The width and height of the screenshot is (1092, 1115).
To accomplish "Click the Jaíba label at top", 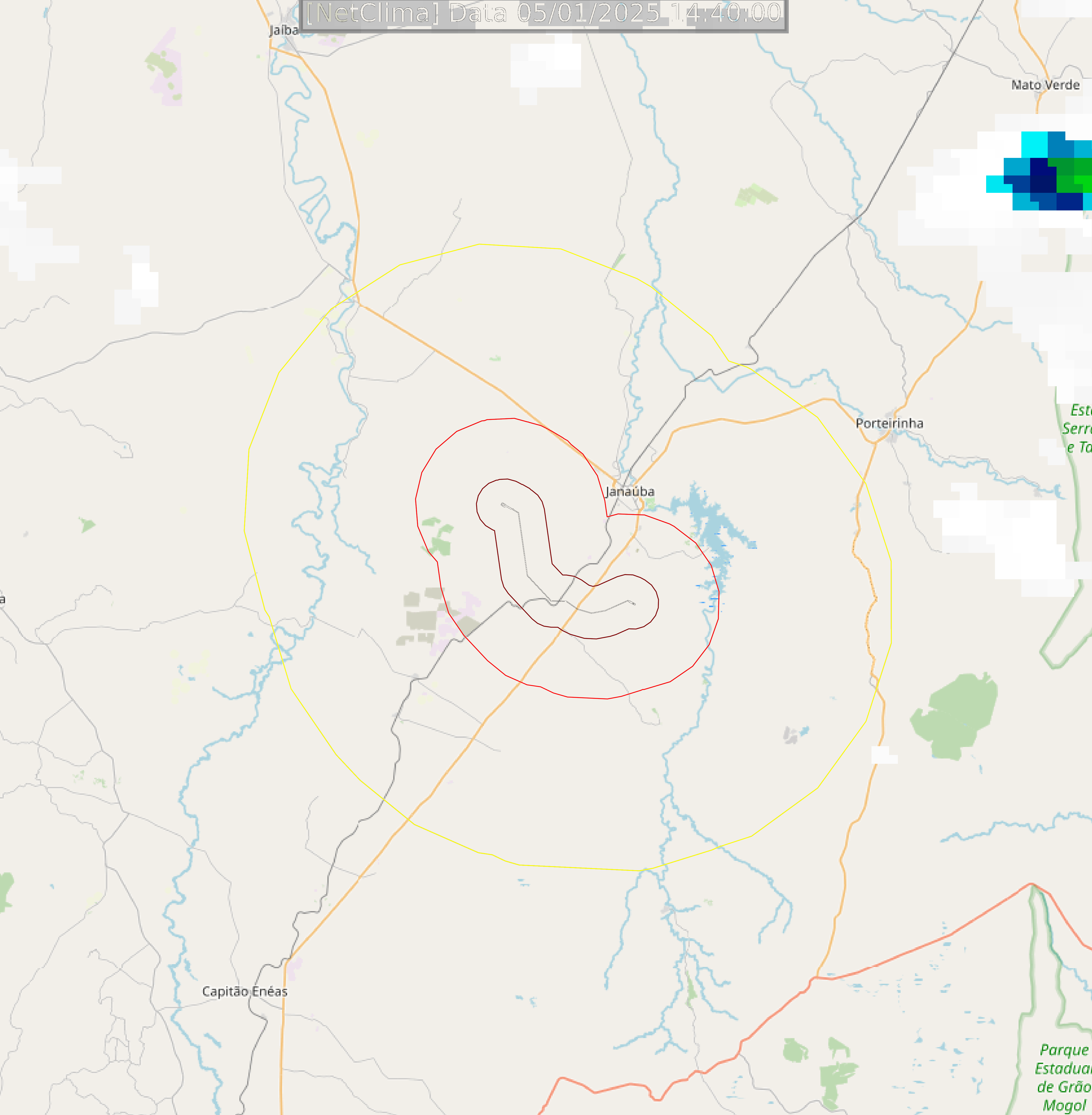I will point(284,30).
